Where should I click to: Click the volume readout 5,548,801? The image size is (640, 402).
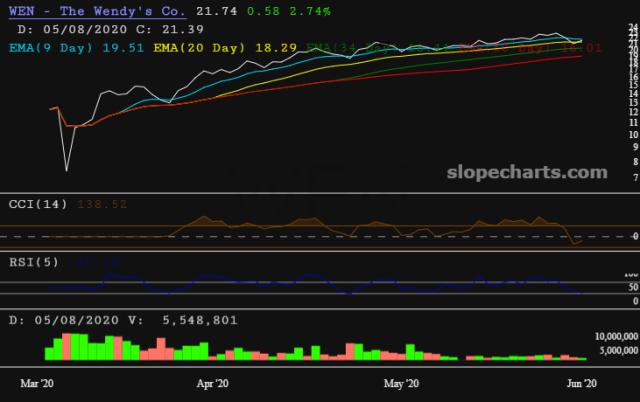point(200,320)
